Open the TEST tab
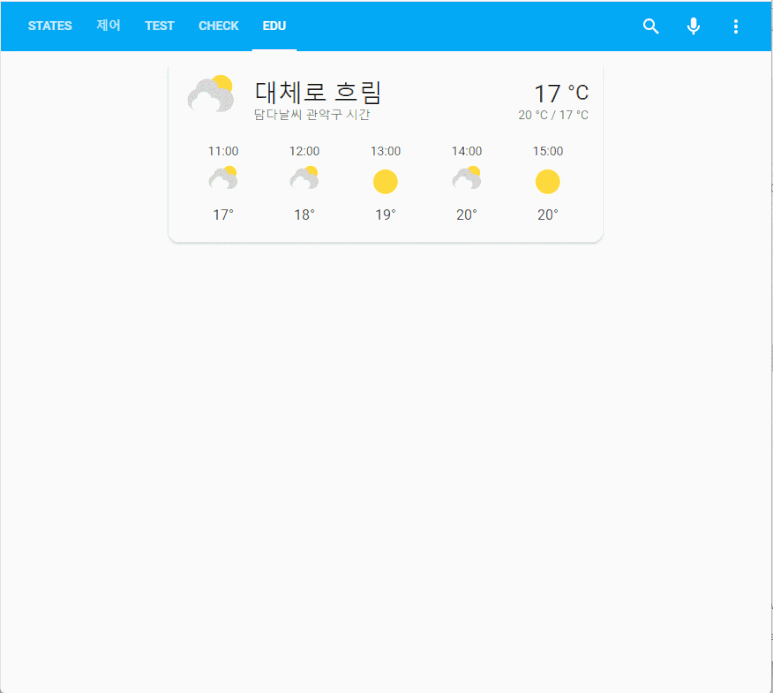Image resolution: width=773 pixels, height=693 pixels. (159, 26)
